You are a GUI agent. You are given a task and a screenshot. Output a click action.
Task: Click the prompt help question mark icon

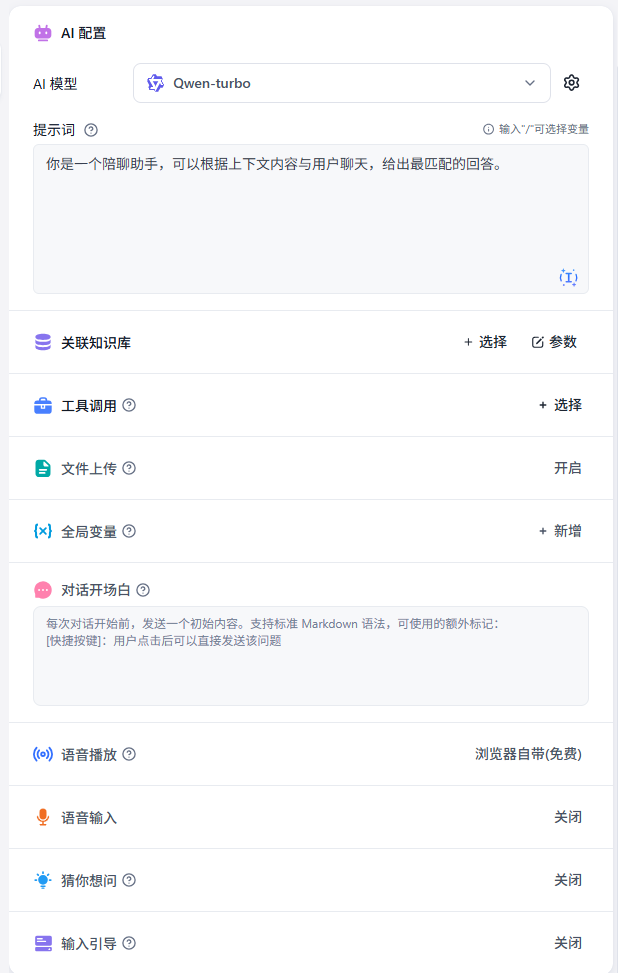click(x=91, y=130)
